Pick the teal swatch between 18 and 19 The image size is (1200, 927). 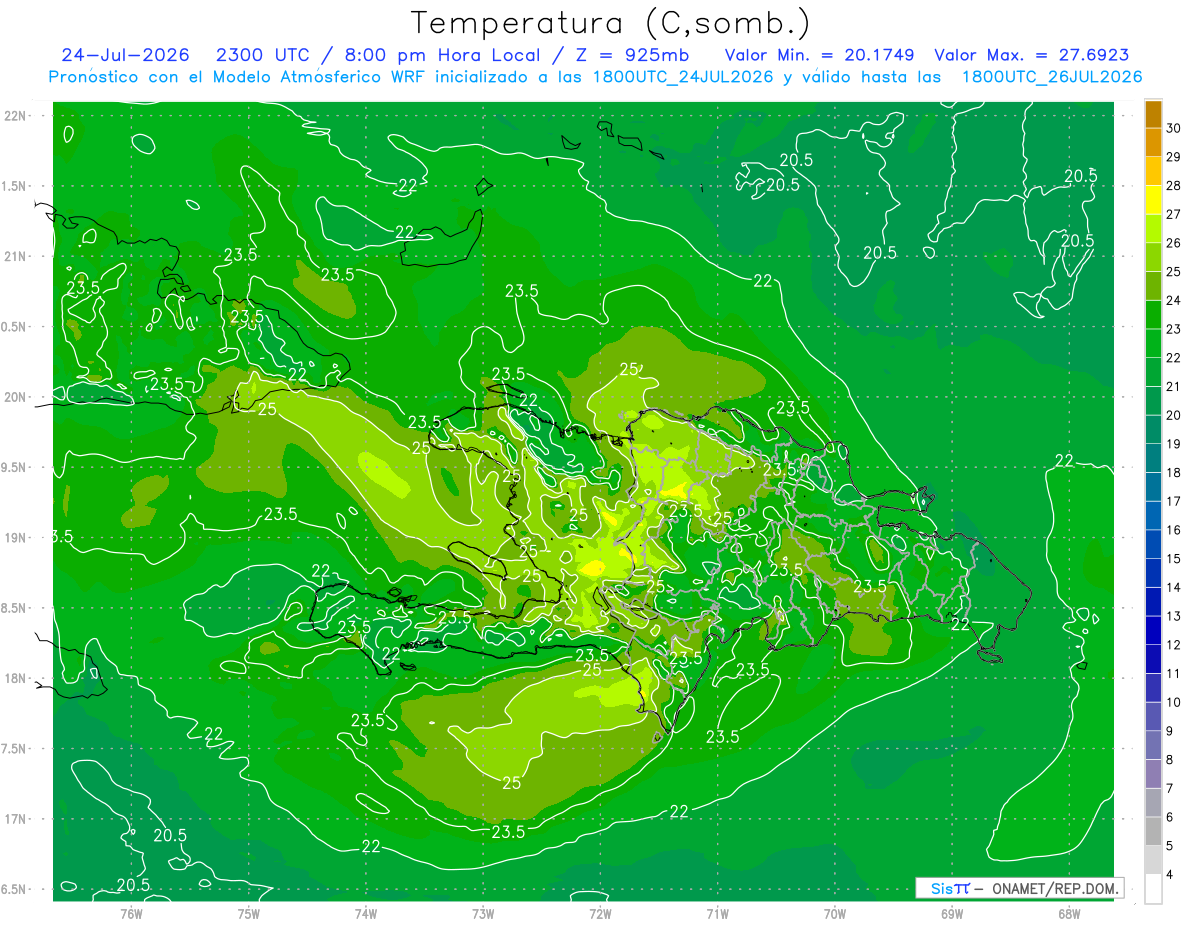click(1153, 458)
